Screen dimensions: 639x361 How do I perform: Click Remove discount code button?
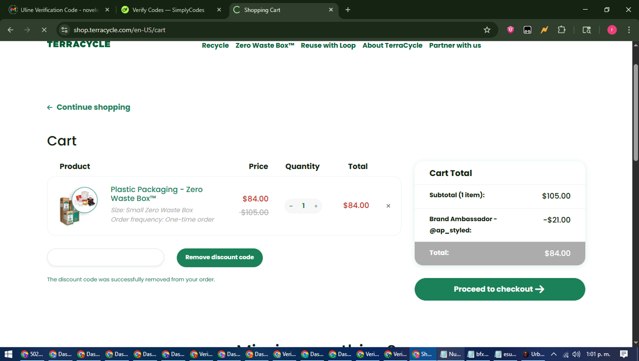click(220, 258)
